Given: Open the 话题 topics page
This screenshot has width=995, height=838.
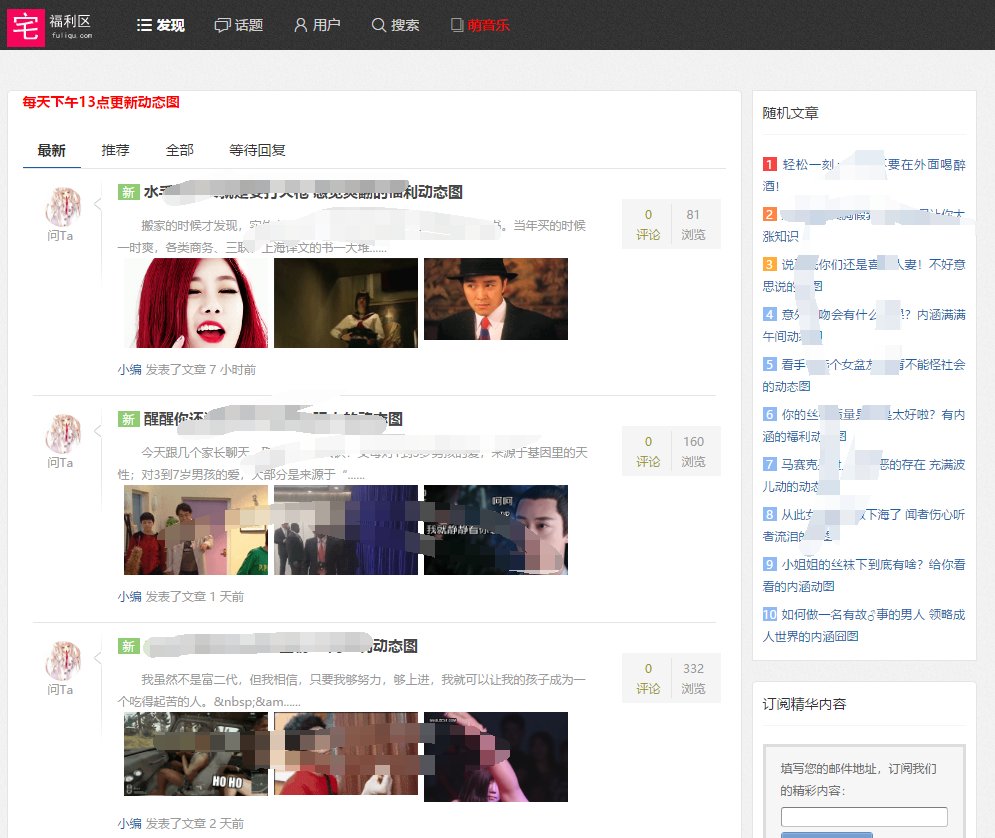Looking at the screenshot, I should coord(239,25).
